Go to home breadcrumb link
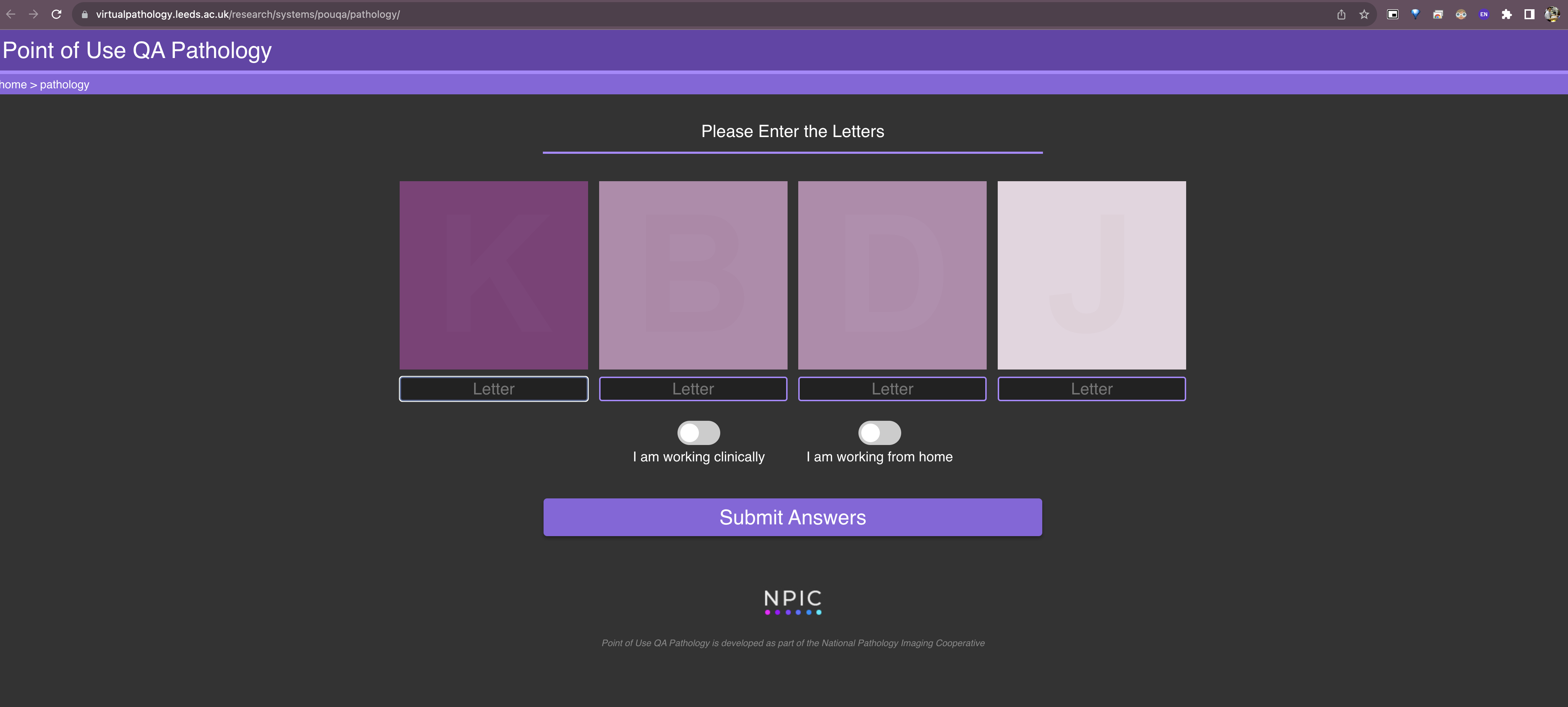The width and height of the screenshot is (1568, 707). click(14, 85)
